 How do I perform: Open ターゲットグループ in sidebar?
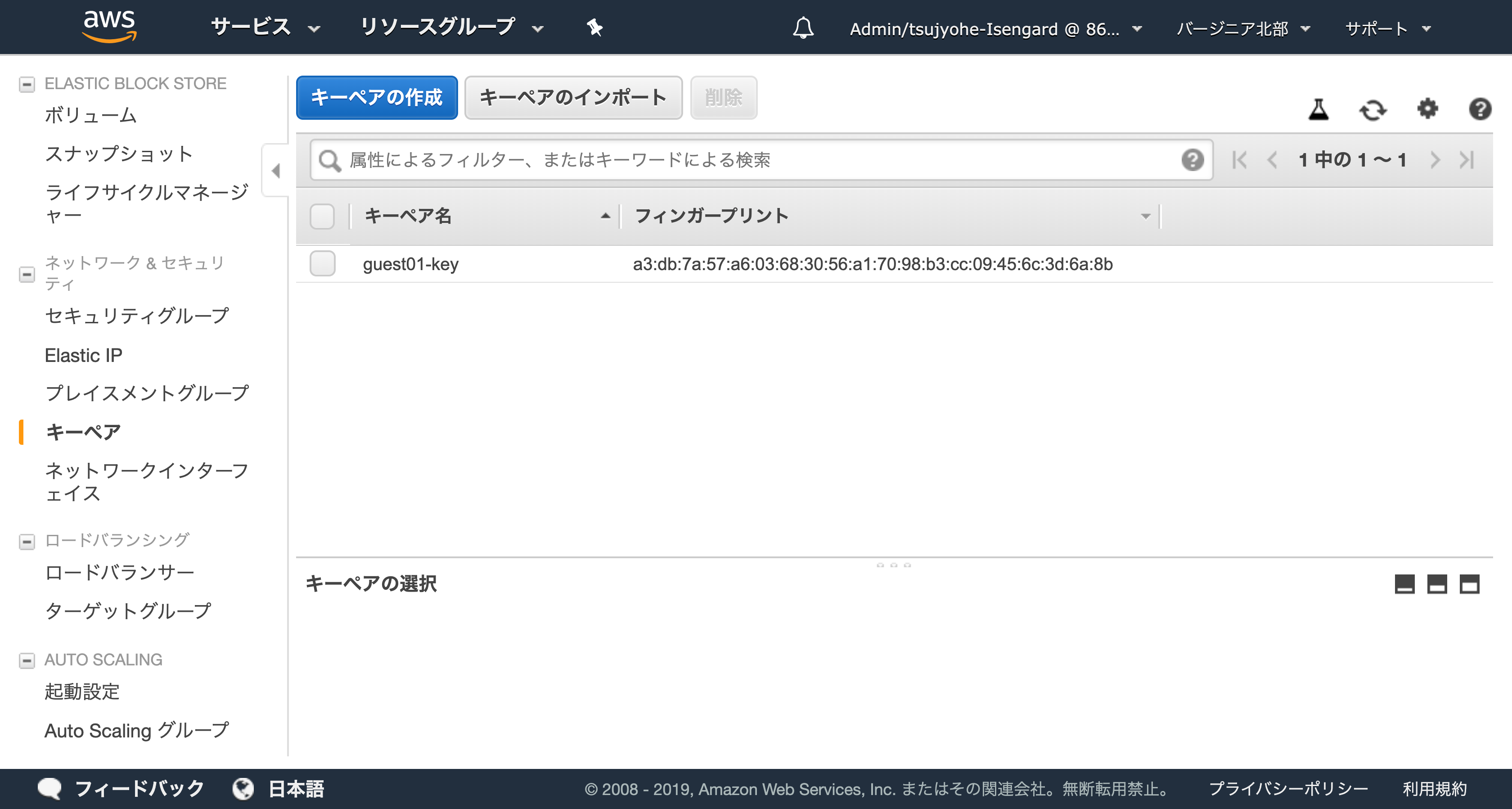pyautogui.click(x=128, y=611)
